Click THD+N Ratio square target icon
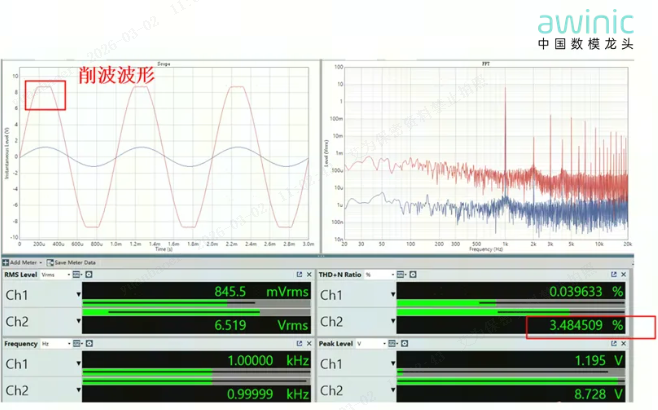658x410 pixels. 413,275
